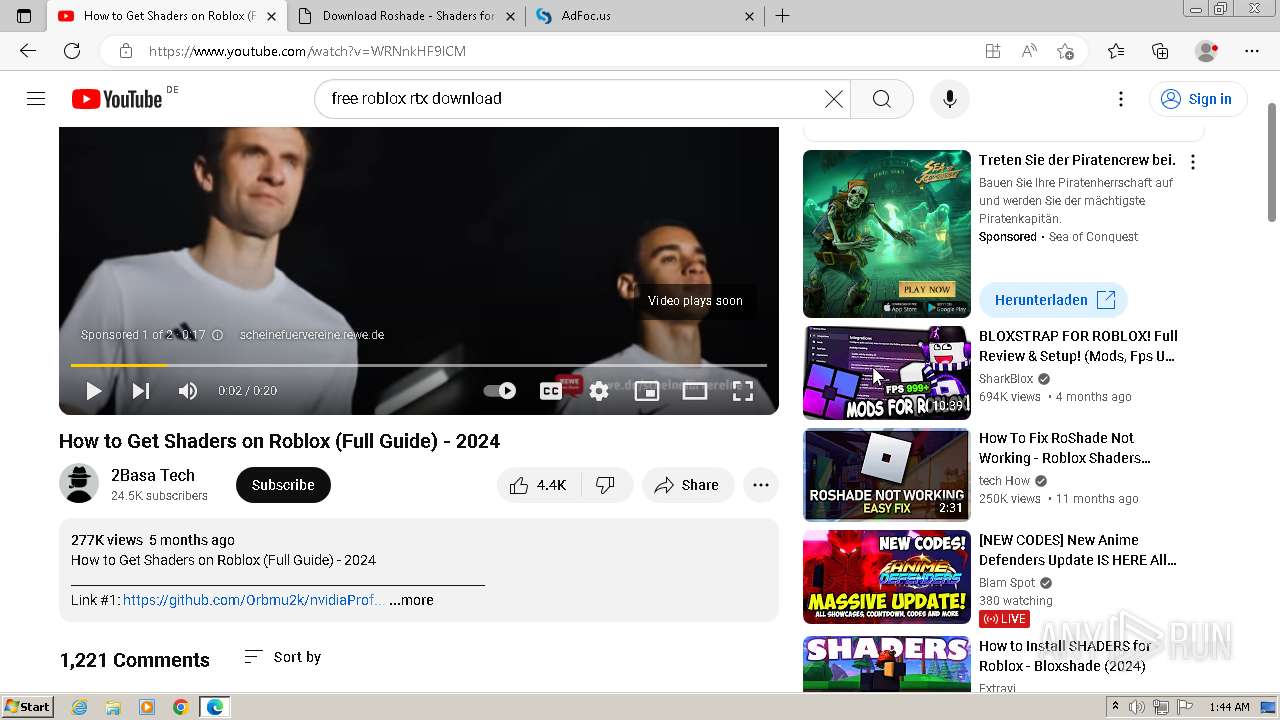Open the browser profile avatar
This screenshot has height=720, width=1280.
pos(1207,51)
